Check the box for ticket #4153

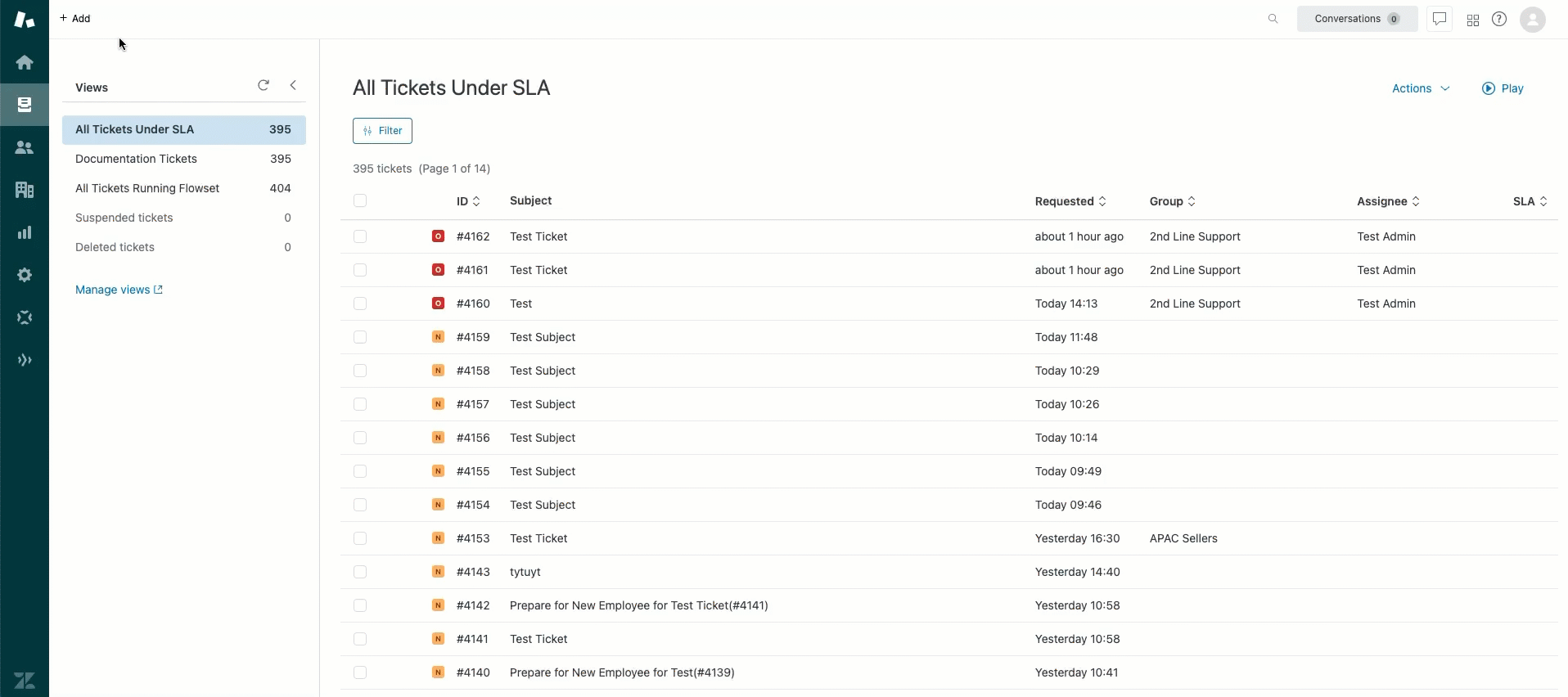tap(360, 538)
